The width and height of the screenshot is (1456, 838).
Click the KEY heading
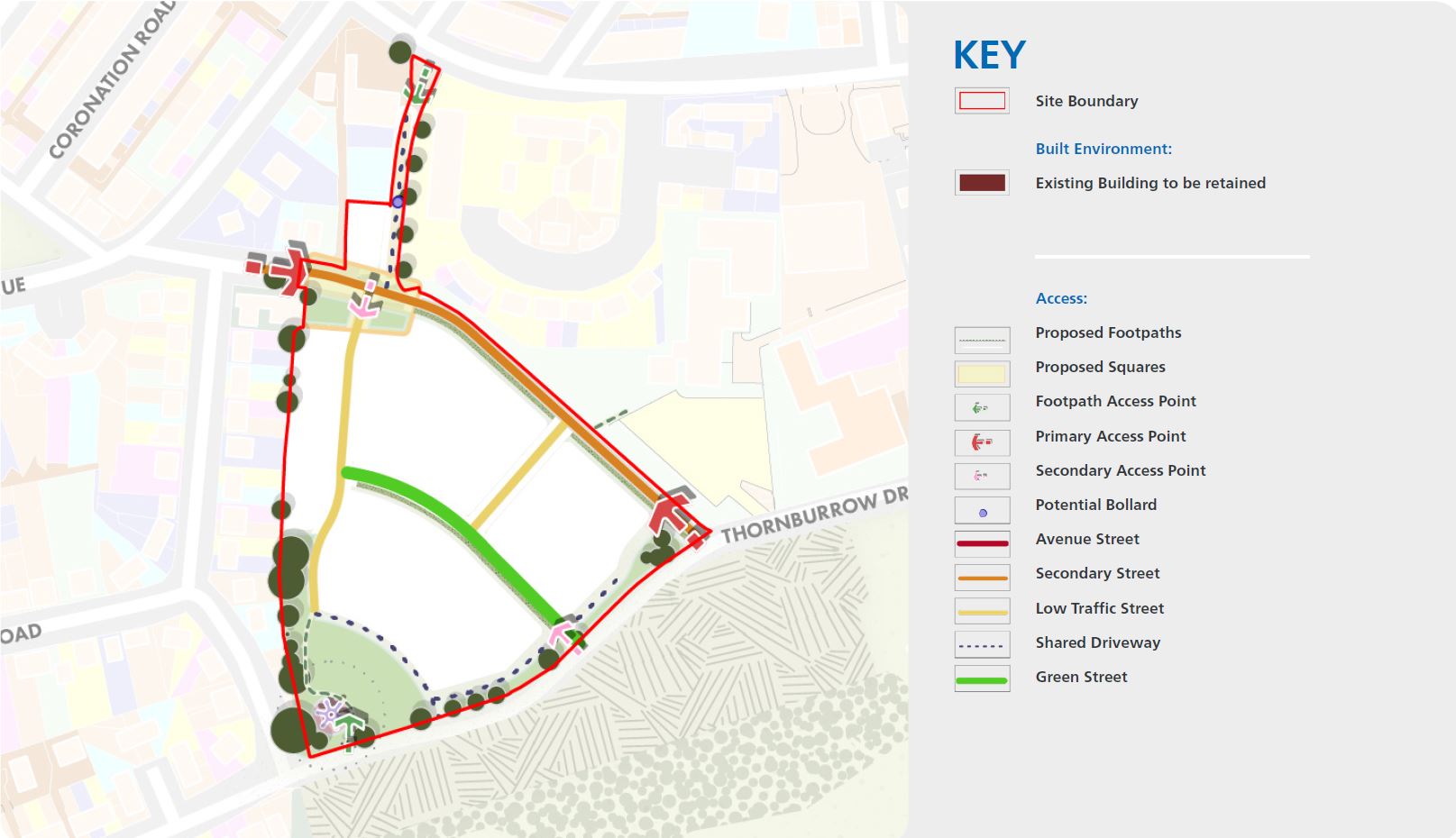988,56
